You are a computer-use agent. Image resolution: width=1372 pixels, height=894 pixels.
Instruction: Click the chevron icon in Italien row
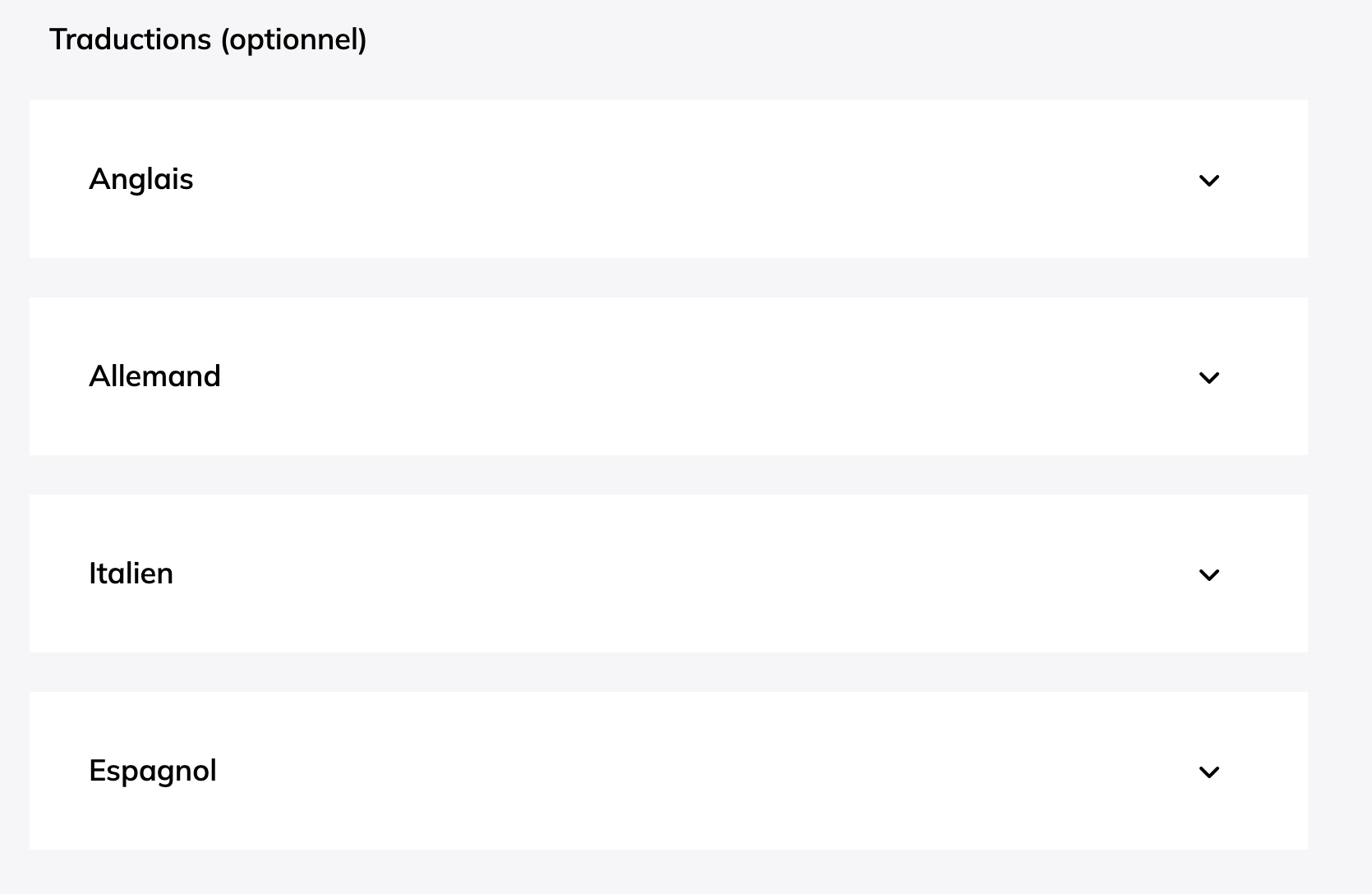[1209, 574]
